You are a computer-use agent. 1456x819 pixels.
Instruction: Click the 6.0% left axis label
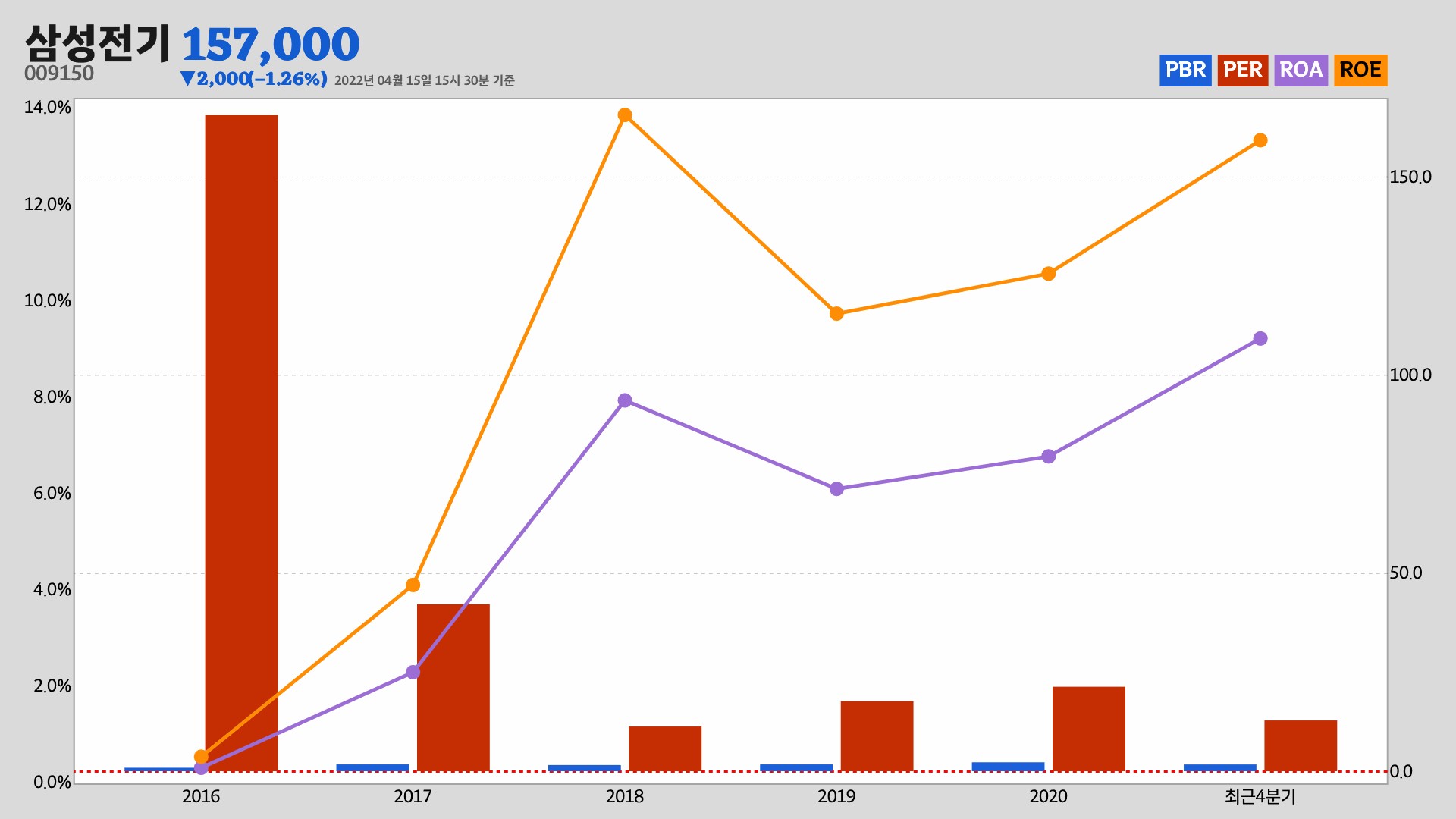tap(52, 494)
